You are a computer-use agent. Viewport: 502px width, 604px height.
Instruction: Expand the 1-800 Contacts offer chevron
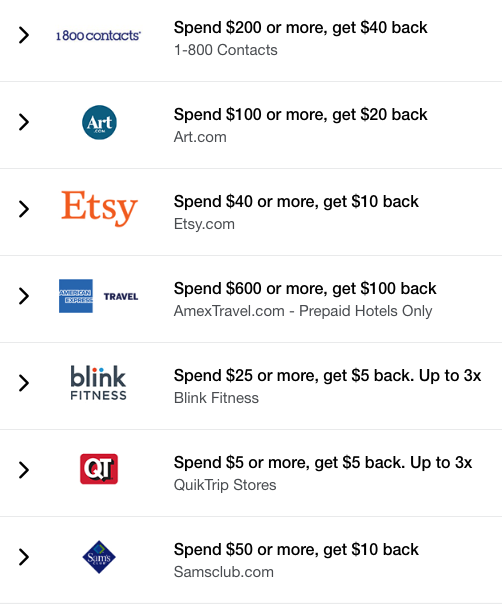(x=24, y=35)
